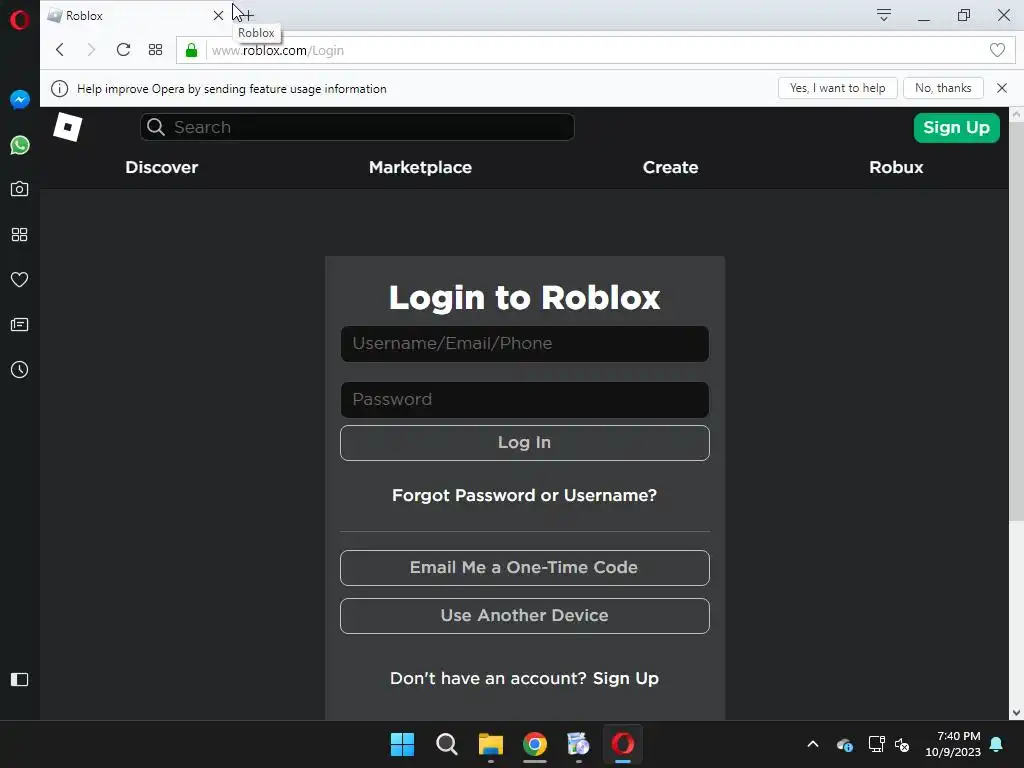Open Windows Start menu
The height and width of the screenshot is (768, 1024).
402,744
